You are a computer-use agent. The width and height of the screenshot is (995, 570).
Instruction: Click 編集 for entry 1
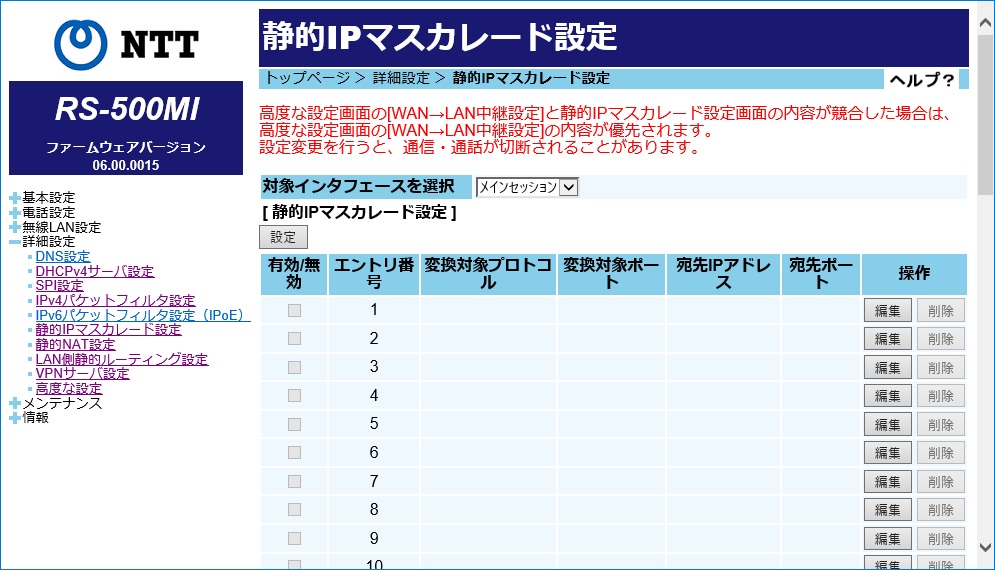pyautogui.click(x=887, y=310)
